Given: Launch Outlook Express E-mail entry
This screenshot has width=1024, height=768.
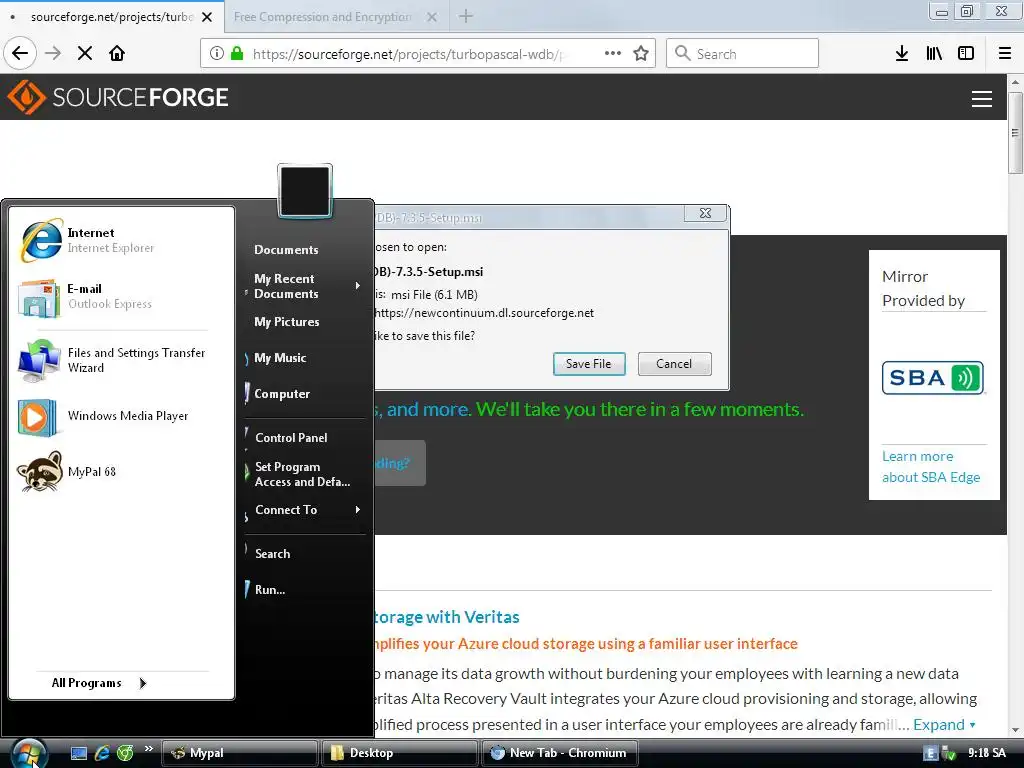Looking at the screenshot, I should (121, 296).
